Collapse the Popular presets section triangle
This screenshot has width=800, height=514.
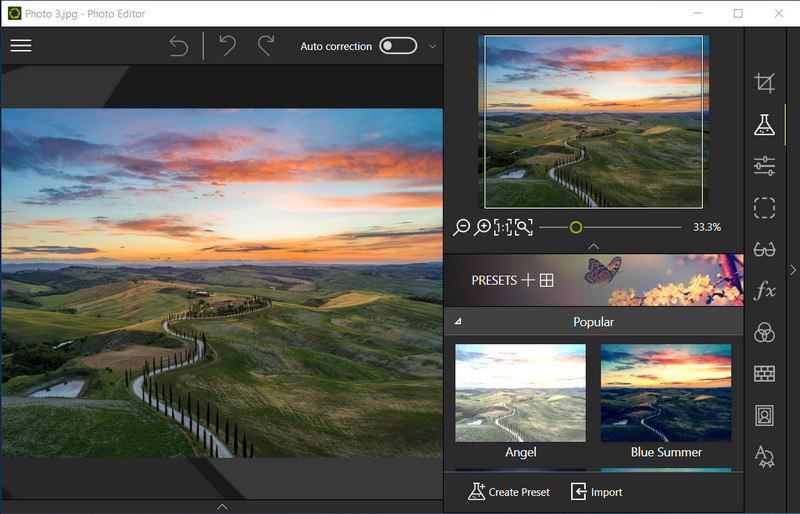tap(458, 322)
